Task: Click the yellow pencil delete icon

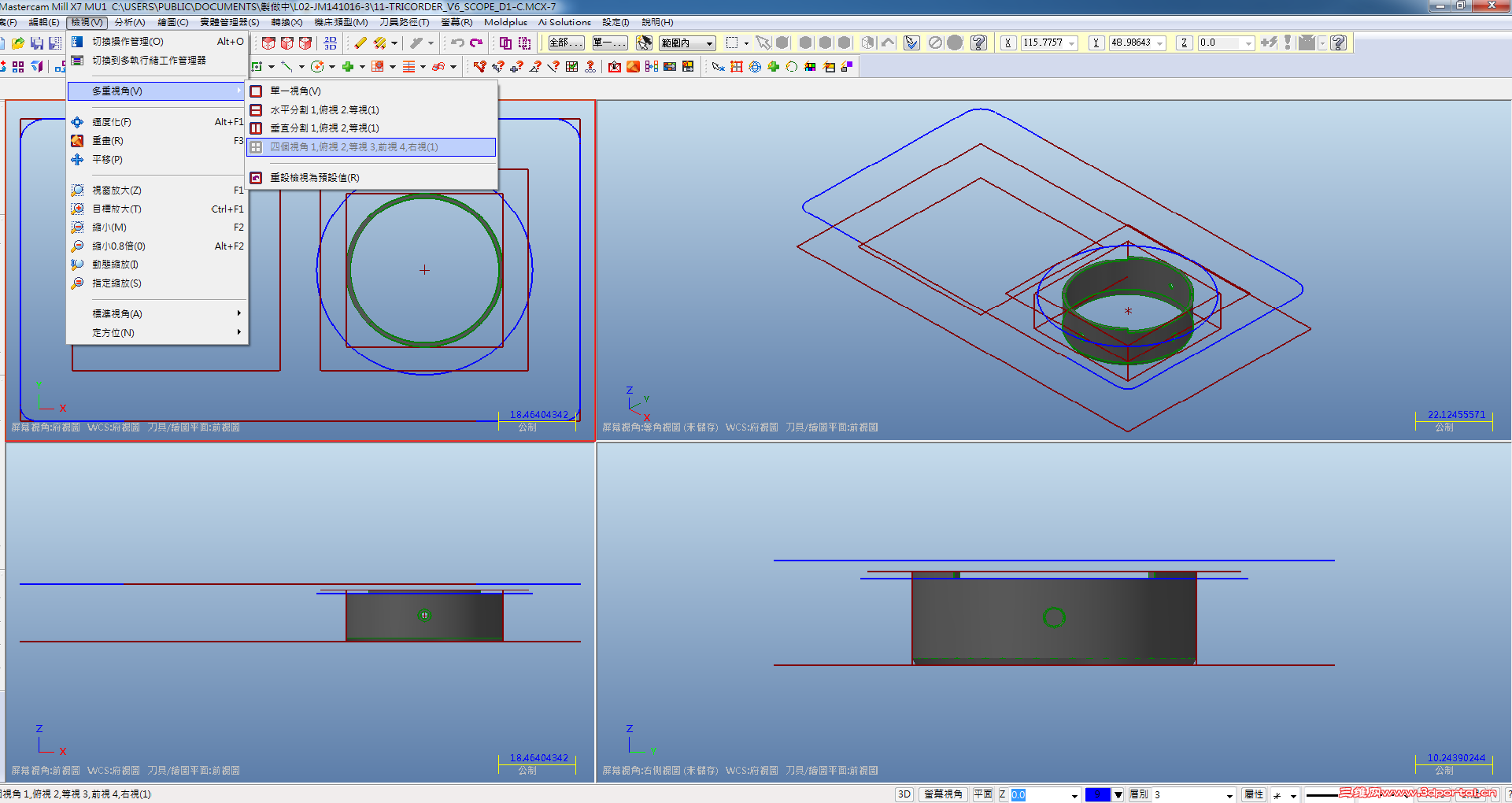Action: (360, 43)
